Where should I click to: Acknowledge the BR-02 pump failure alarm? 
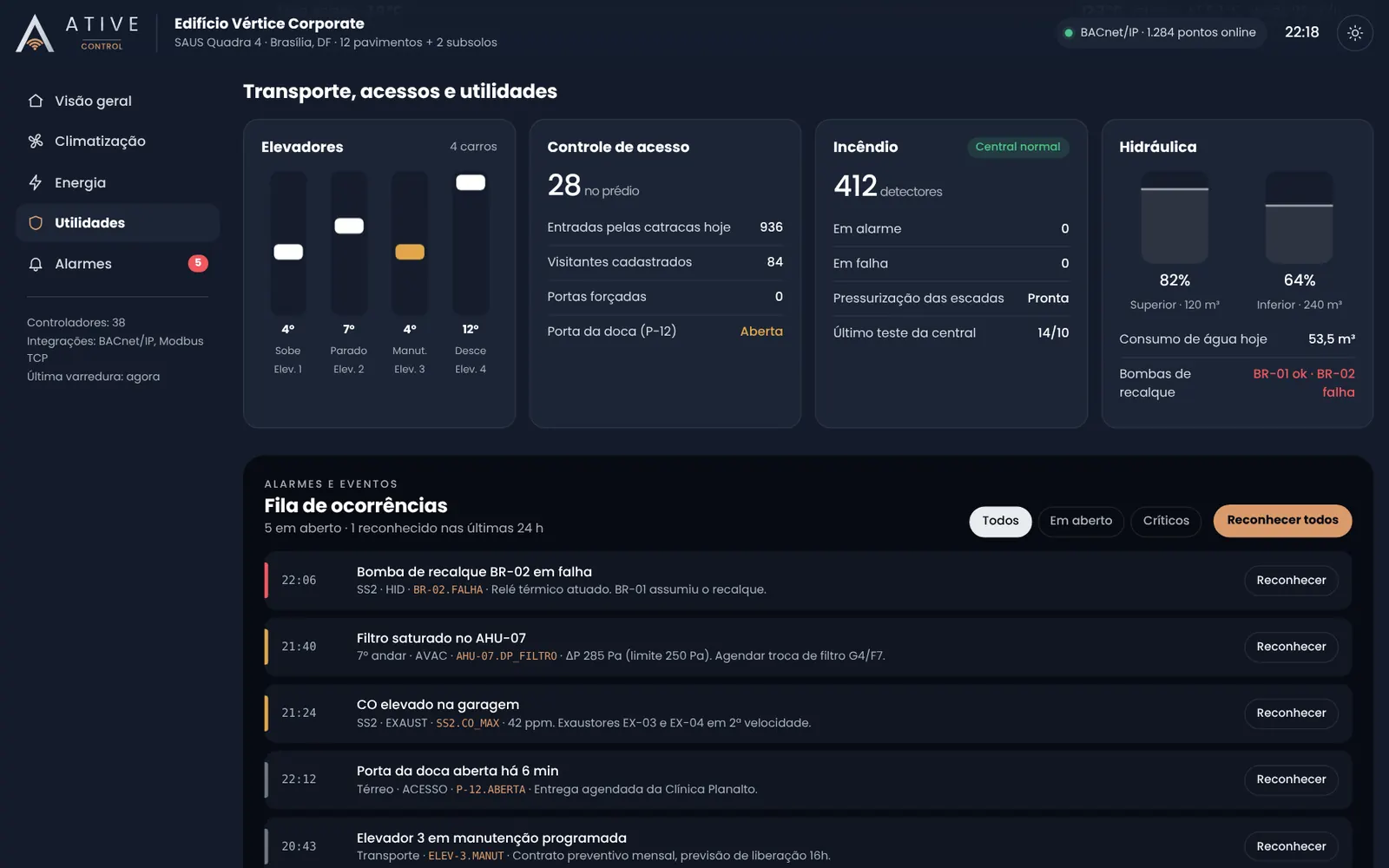pyautogui.click(x=1291, y=581)
